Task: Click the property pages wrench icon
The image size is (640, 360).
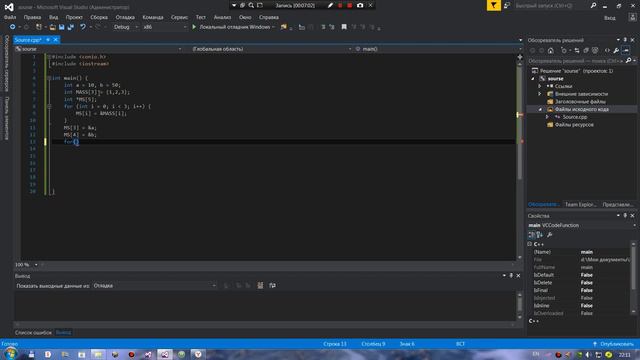Action: point(549,235)
